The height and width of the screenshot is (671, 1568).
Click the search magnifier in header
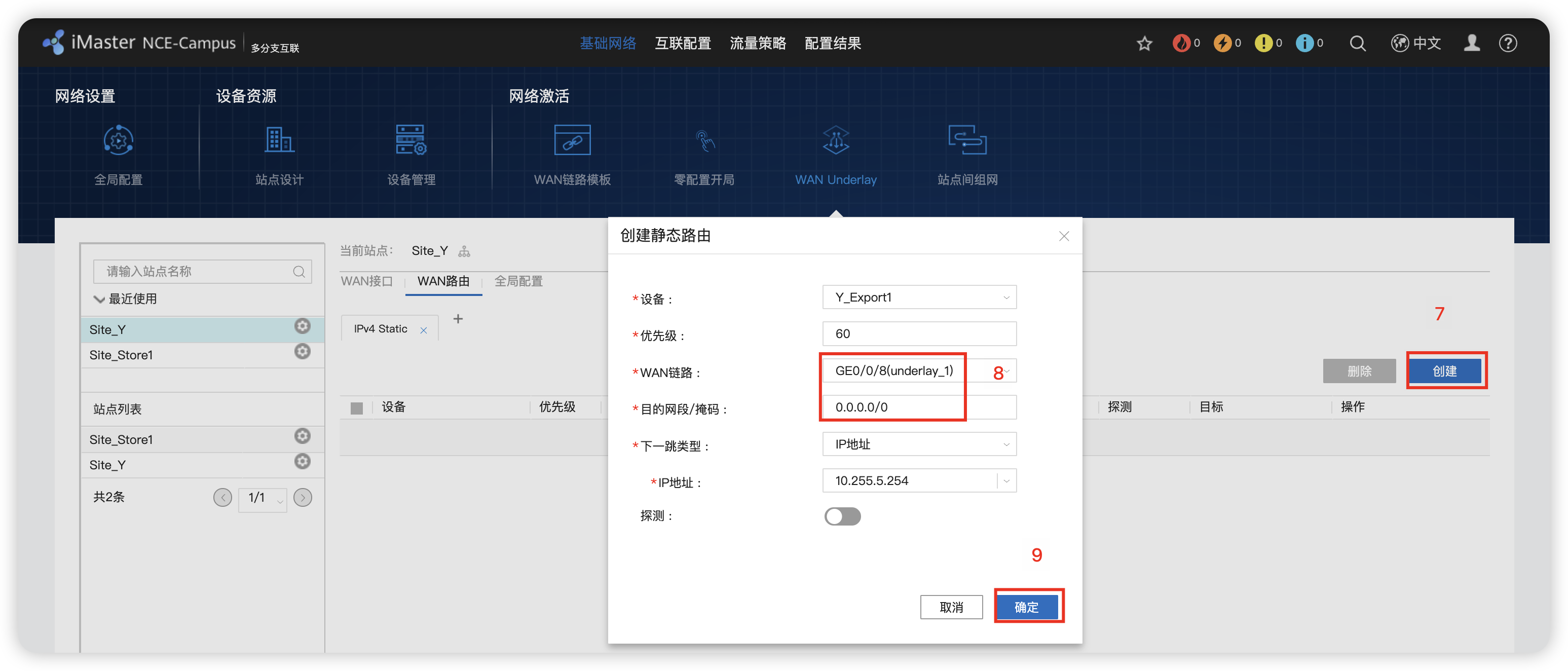tap(1357, 44)
